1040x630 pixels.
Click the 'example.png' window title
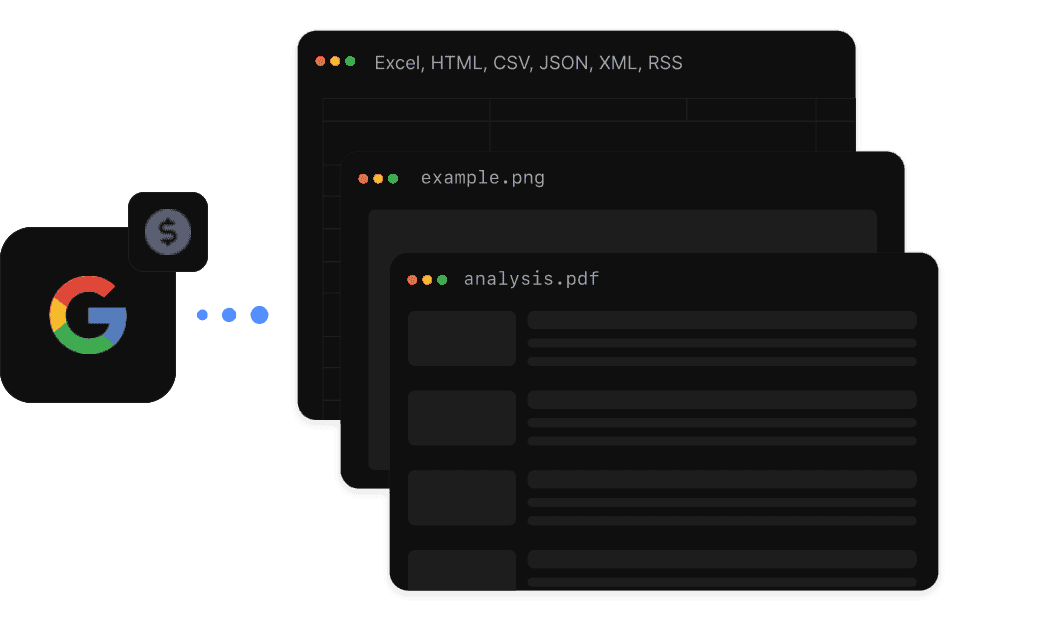[483, 178]
